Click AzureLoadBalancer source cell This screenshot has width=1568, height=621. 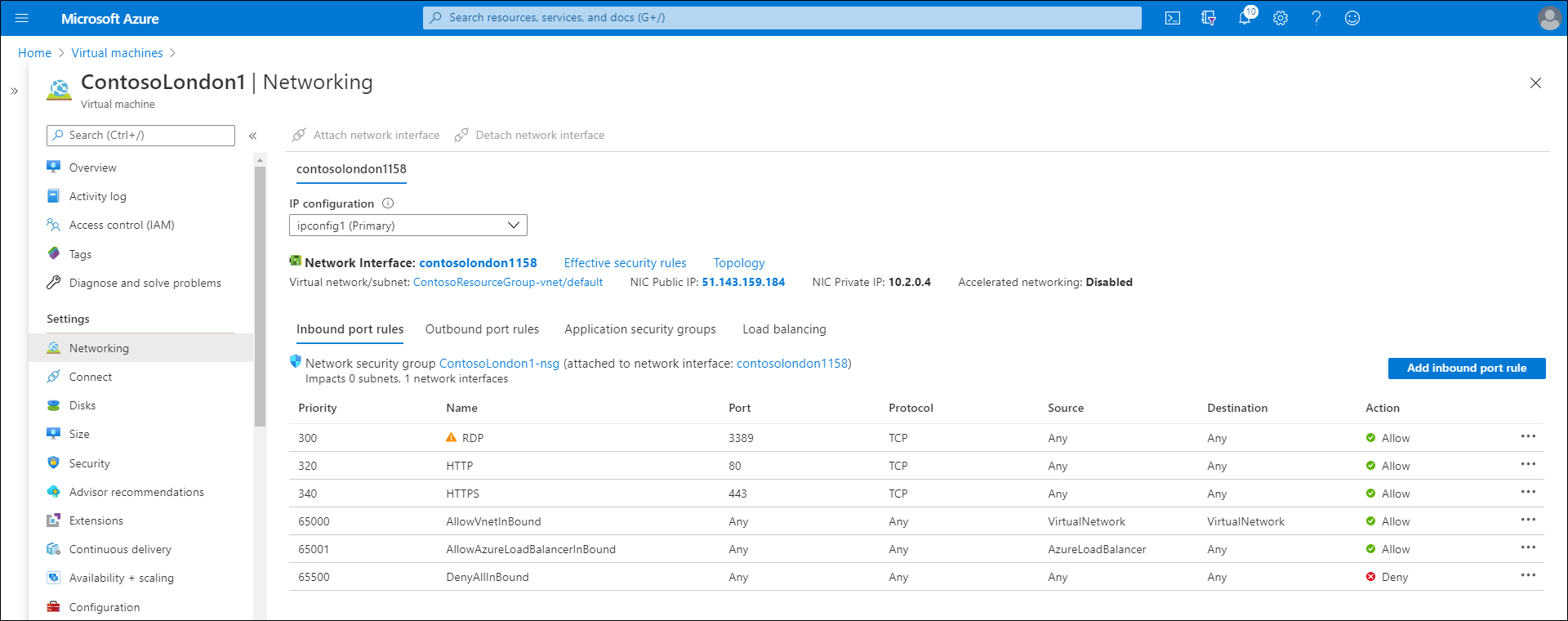(1097, 549)
